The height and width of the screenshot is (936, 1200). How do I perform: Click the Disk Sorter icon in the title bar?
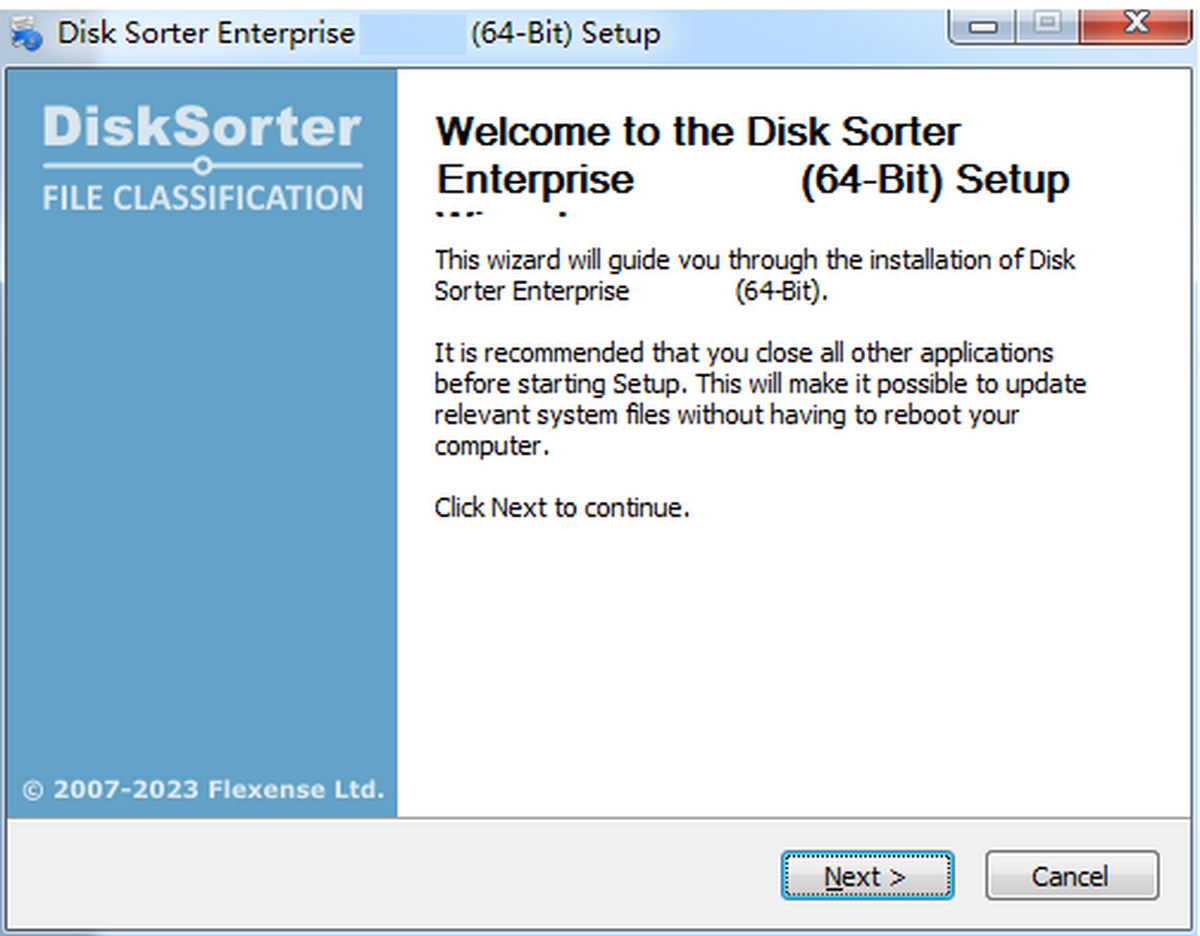coord(27,31)
